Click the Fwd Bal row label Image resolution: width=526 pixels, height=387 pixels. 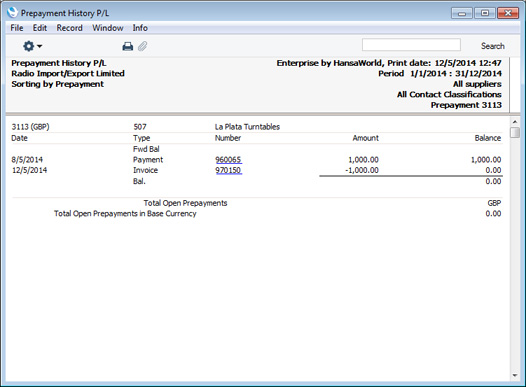point(146,149)
